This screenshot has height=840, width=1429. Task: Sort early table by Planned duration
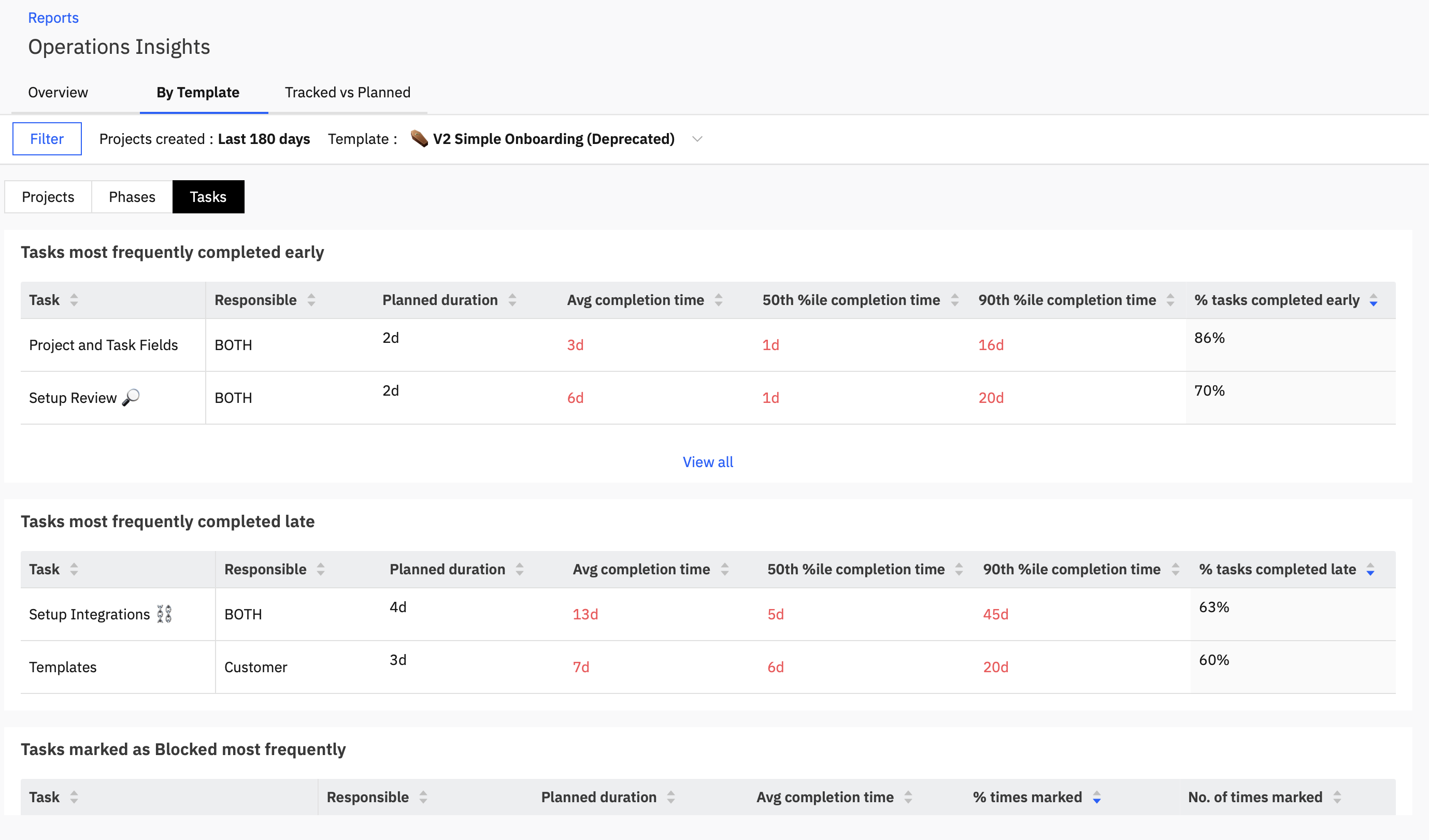512,300
